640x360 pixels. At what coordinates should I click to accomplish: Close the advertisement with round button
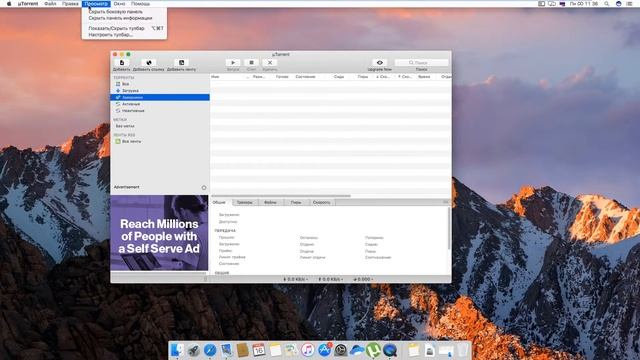204,187
